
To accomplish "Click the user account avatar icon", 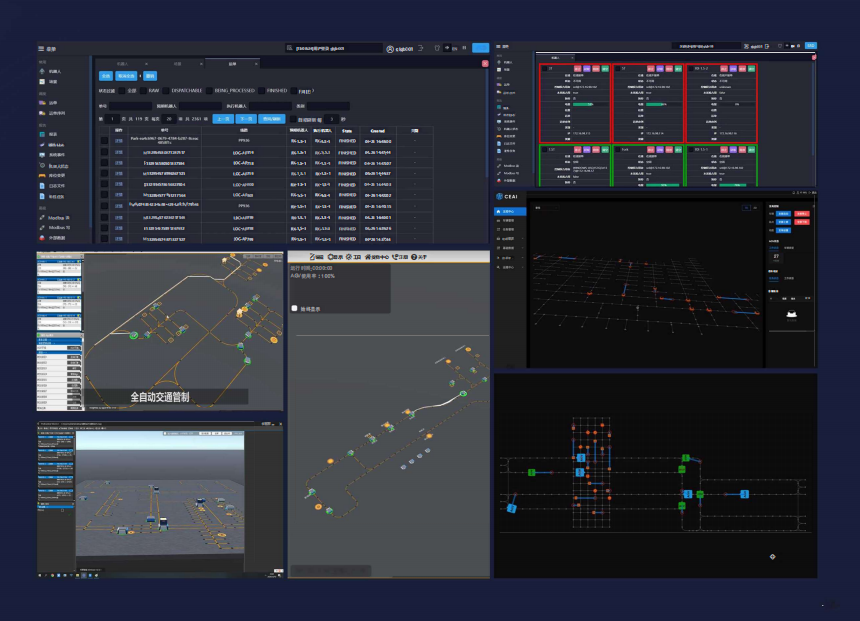I will tap(392, 48).
